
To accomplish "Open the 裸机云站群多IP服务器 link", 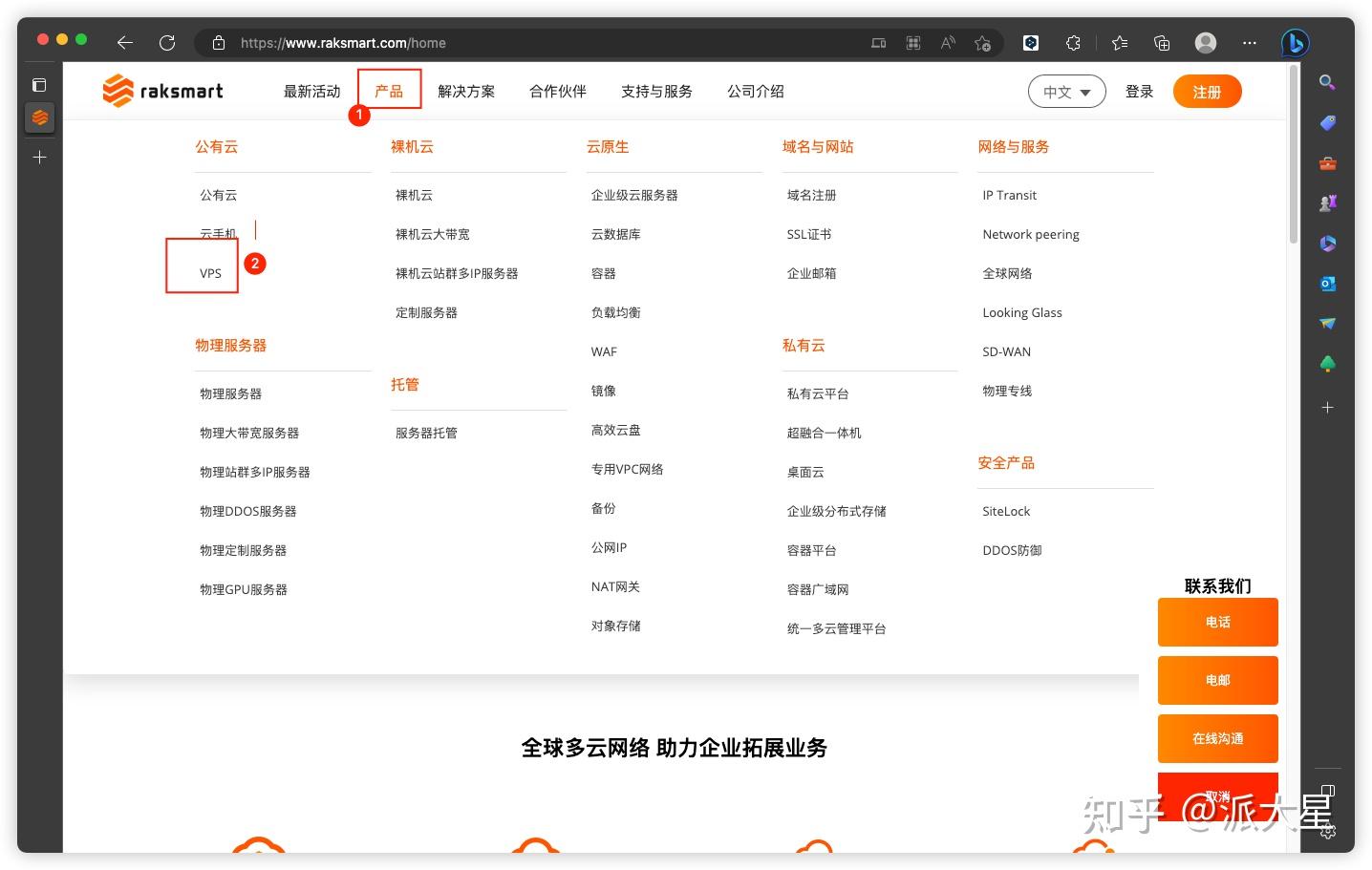I will 457,273.
